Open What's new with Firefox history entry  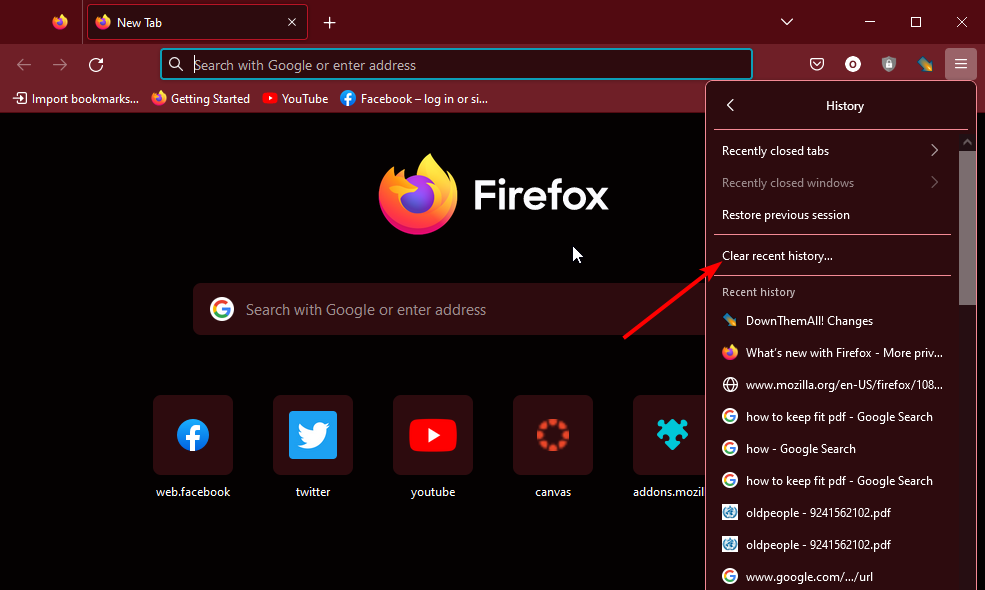(x=832, y=352)
